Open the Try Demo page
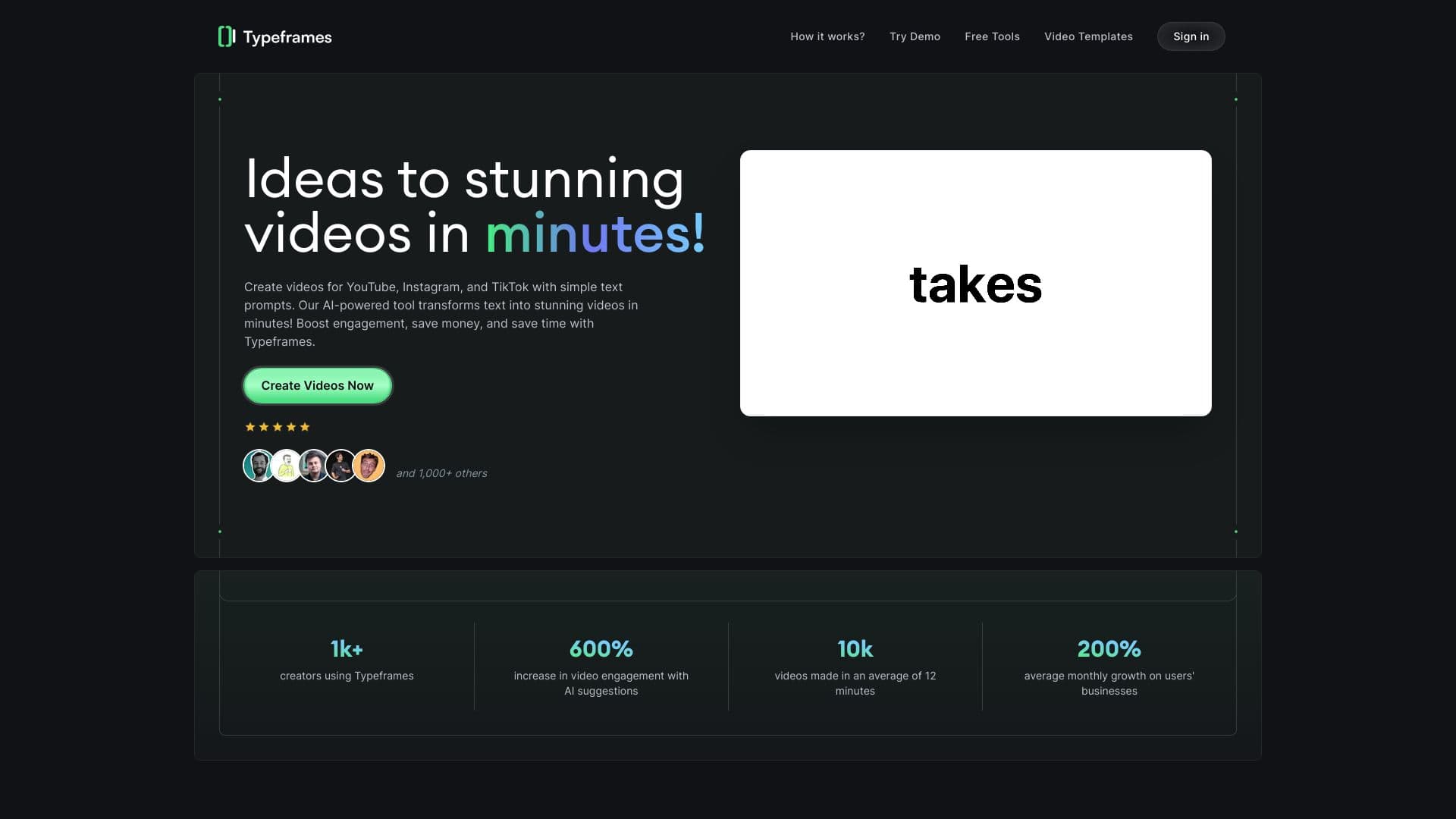1456x819 pixels. (x=915, y=36)
